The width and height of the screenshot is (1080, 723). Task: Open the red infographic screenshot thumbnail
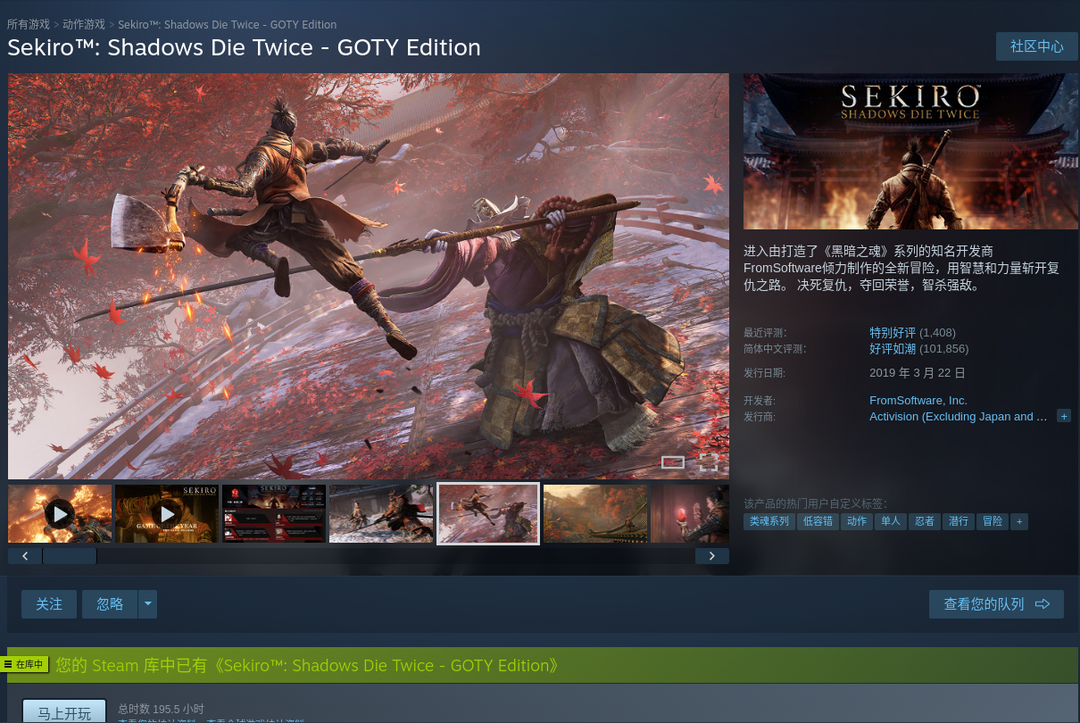(273, 514)
